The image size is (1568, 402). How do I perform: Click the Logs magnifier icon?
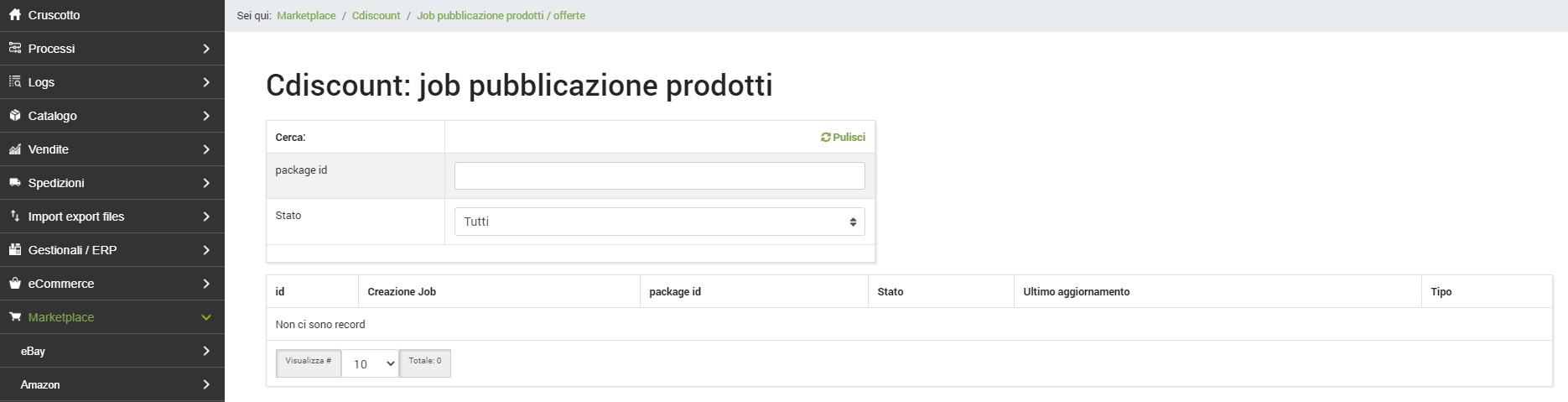coord(14,82)
